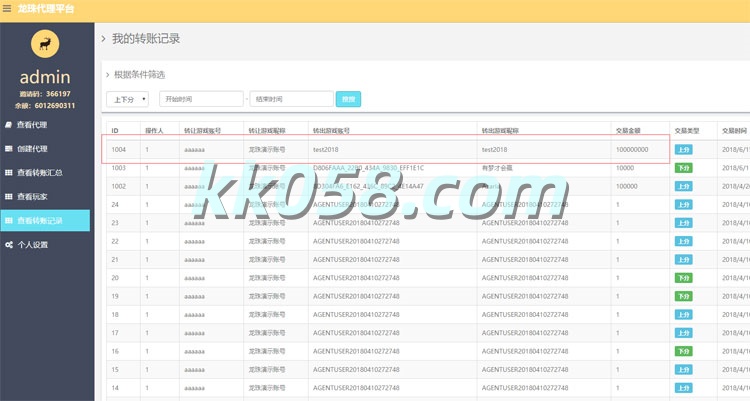Go to 个人设置 menu item
750x401 pixels.
pos(34,245)
